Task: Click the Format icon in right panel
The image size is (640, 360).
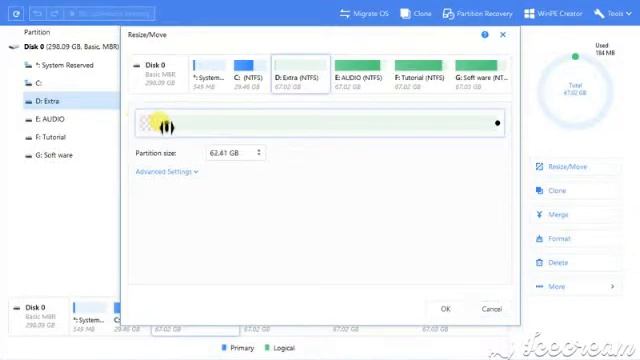Action: (x=539, y=239)
